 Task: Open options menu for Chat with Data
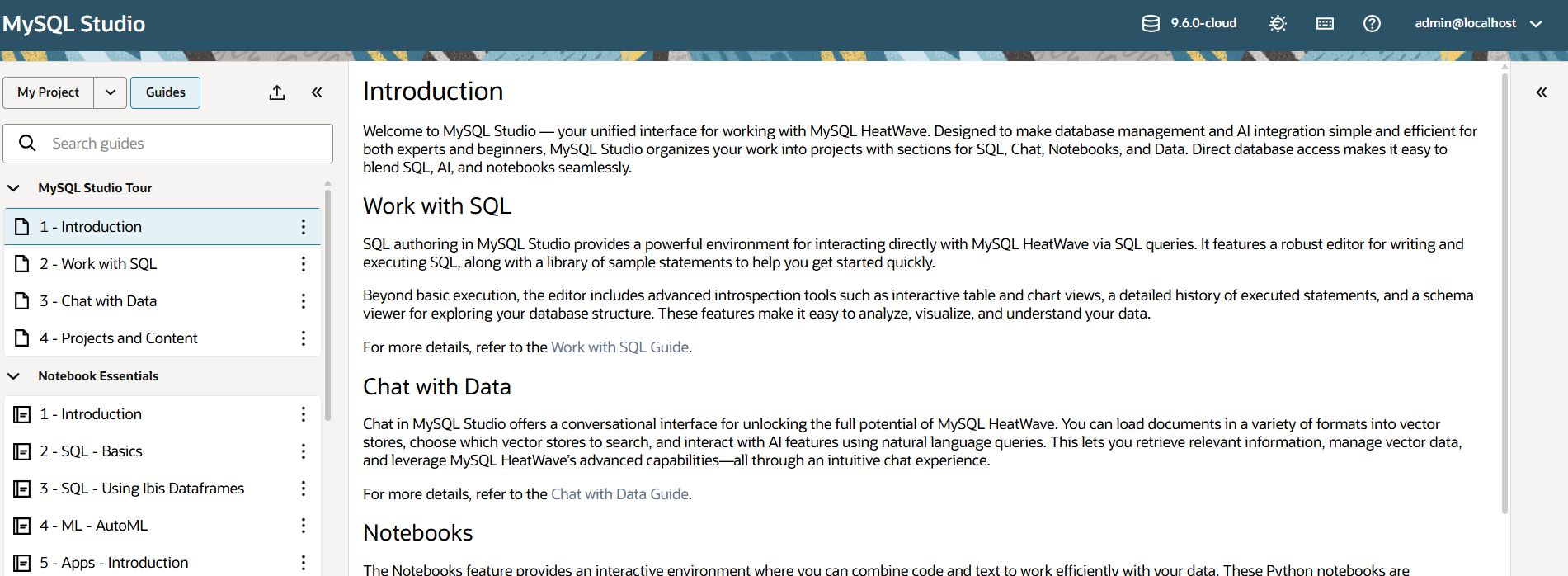[x=304, y=301]
